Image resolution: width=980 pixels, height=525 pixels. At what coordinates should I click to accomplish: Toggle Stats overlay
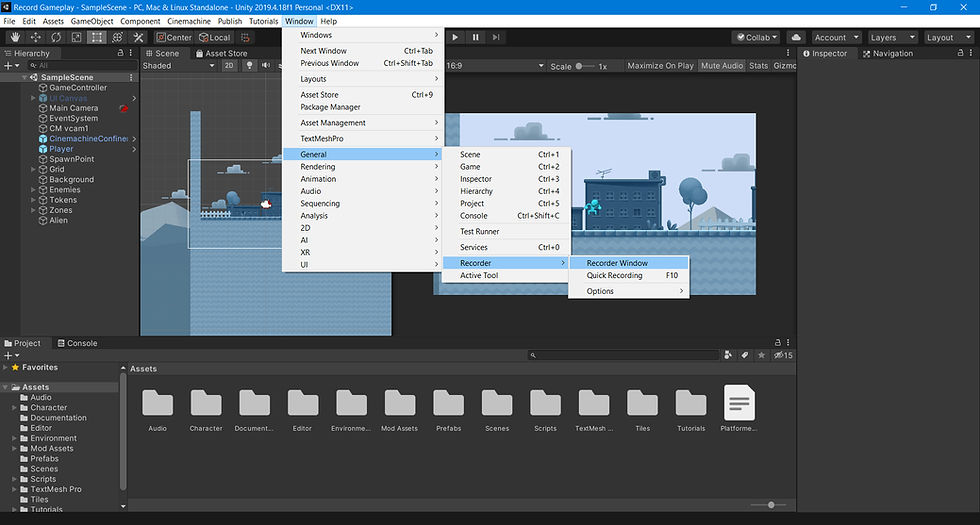pos(758,66)
